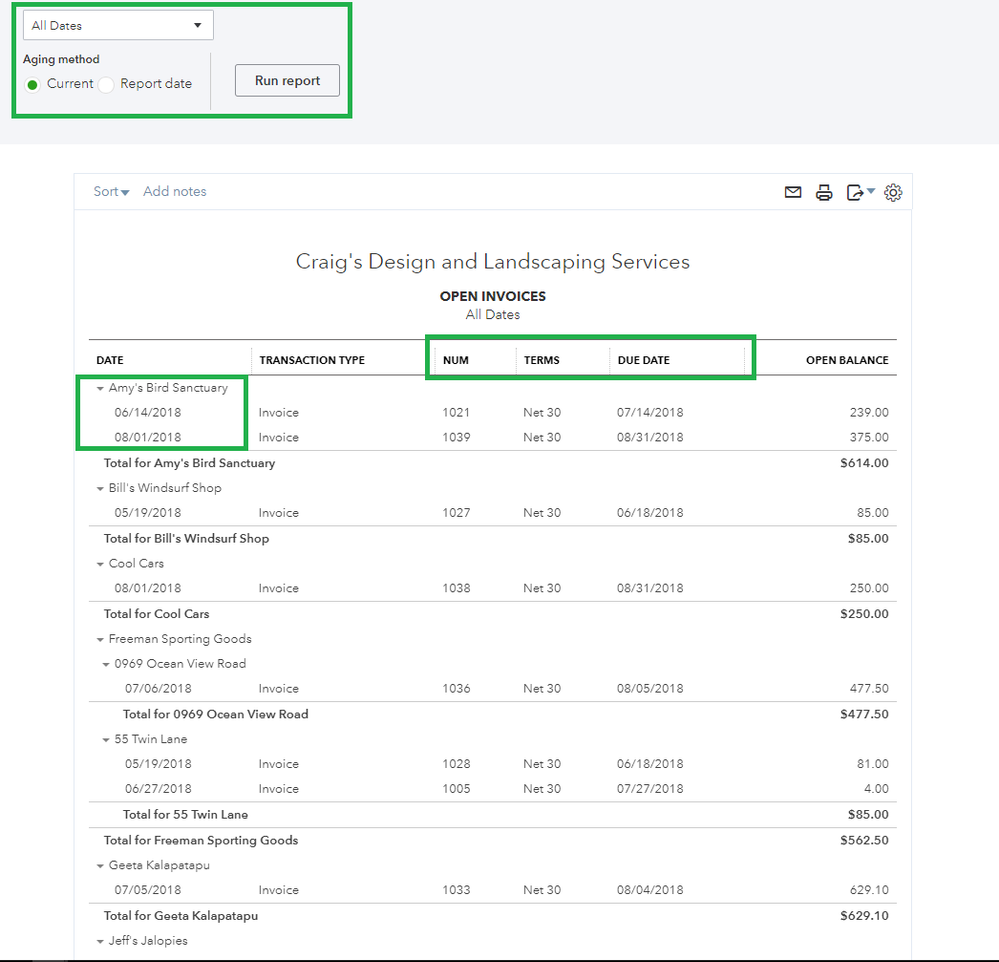Open invoice 1036 under 0969 Ocean View Road
The width and height of the screenshot is (999, 962).
click(x=457, y=688)
